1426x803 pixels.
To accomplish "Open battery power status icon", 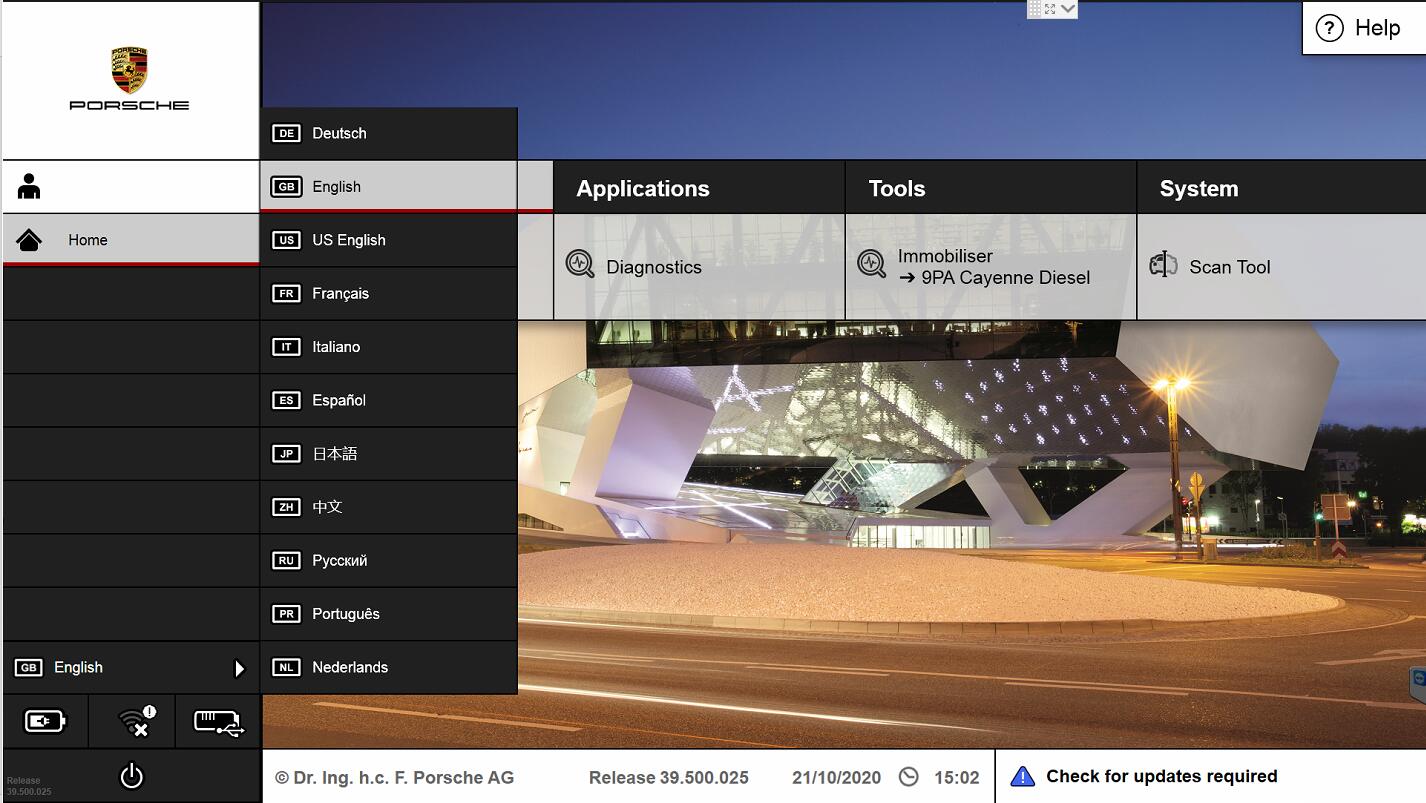I will (x=45, y=722).
